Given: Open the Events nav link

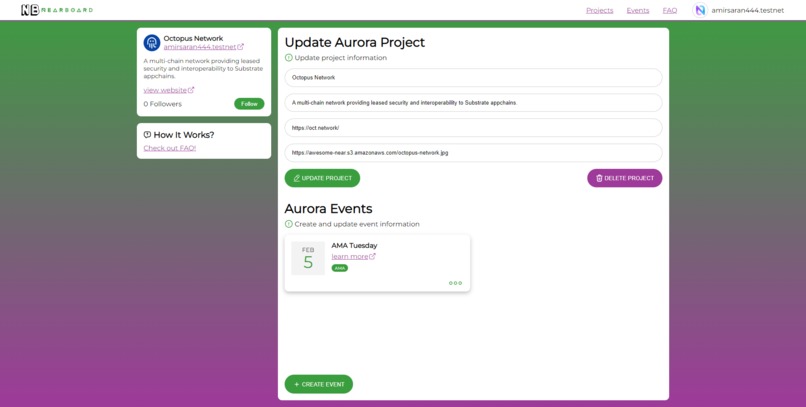Looking at the screenshot, I should 637,10.
